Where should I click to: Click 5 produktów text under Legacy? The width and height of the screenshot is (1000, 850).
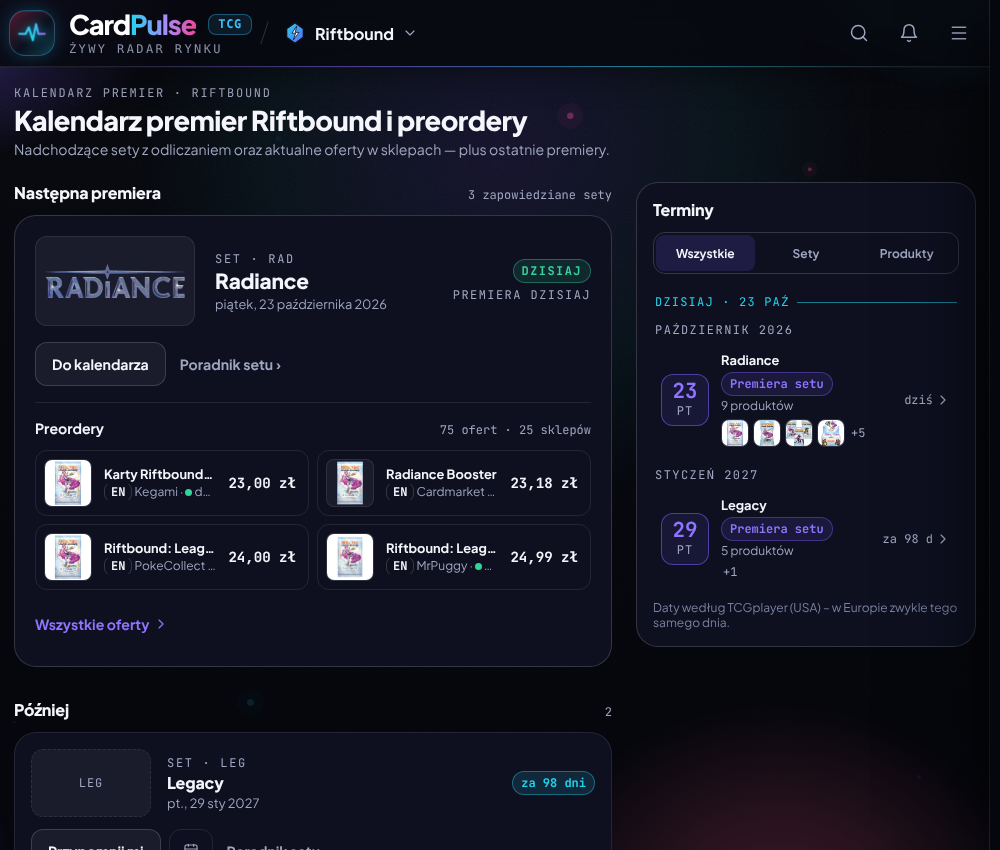(757, 550)
